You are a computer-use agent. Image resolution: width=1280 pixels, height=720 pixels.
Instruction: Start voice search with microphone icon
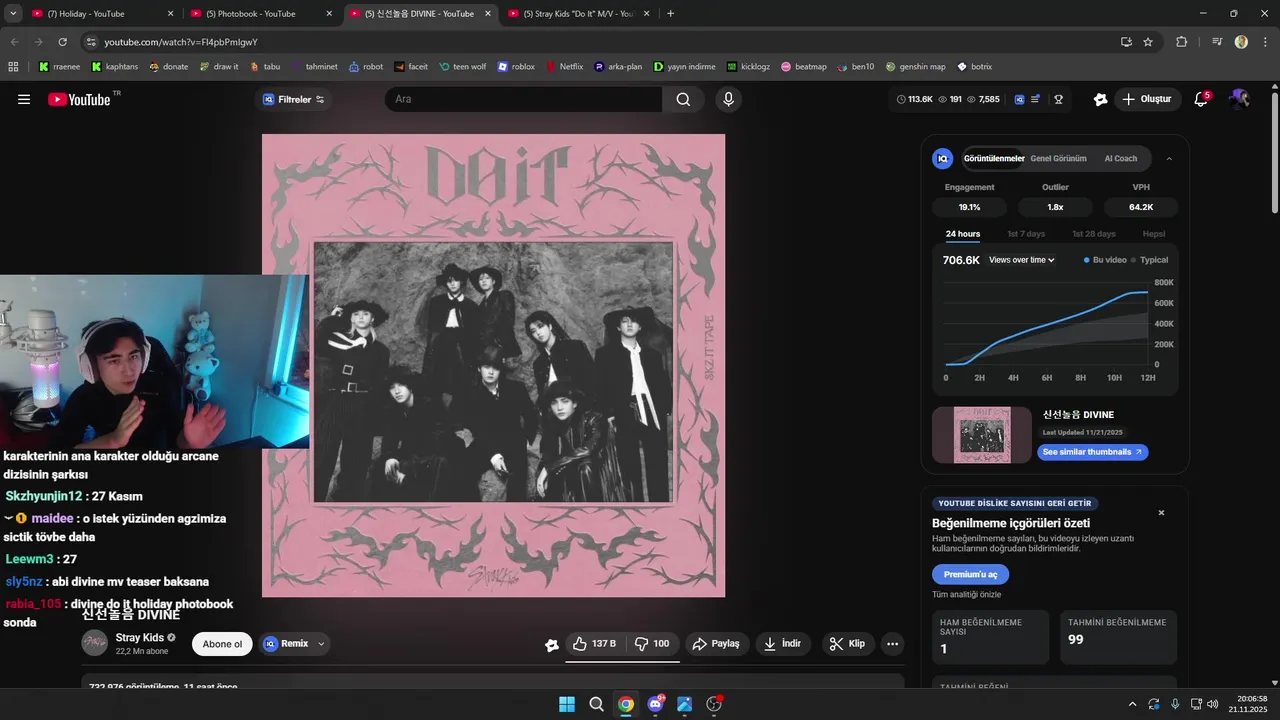click(x=728, y=99)
